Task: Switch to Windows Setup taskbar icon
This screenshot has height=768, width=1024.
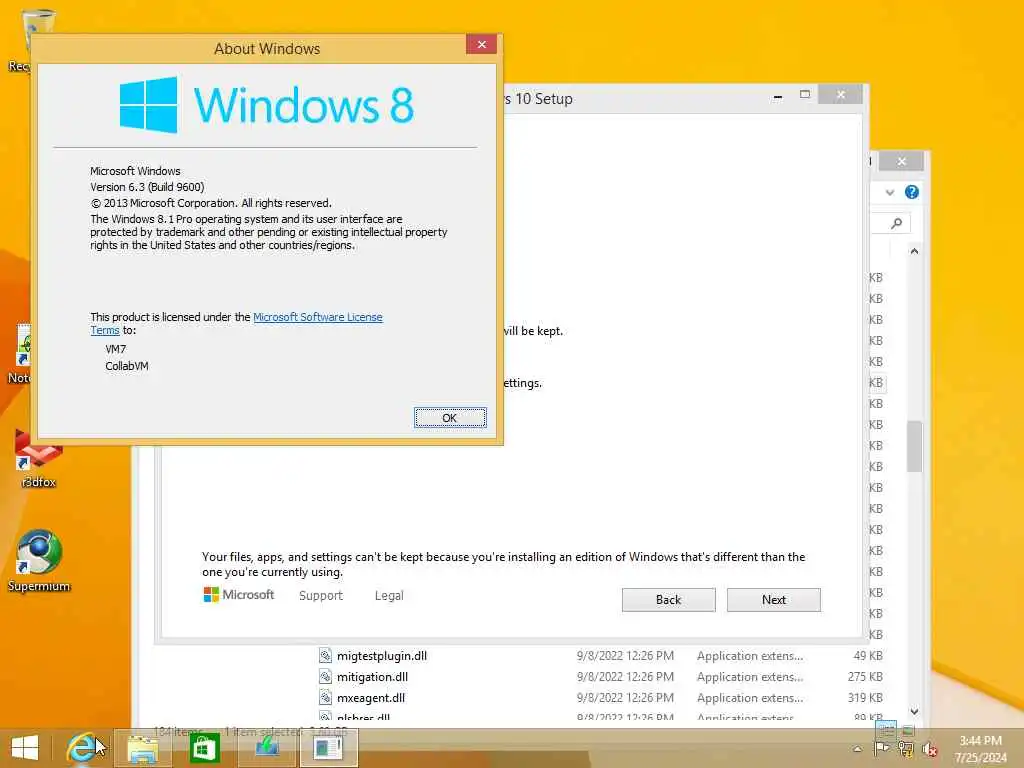Action: click(x=266, y=748)
